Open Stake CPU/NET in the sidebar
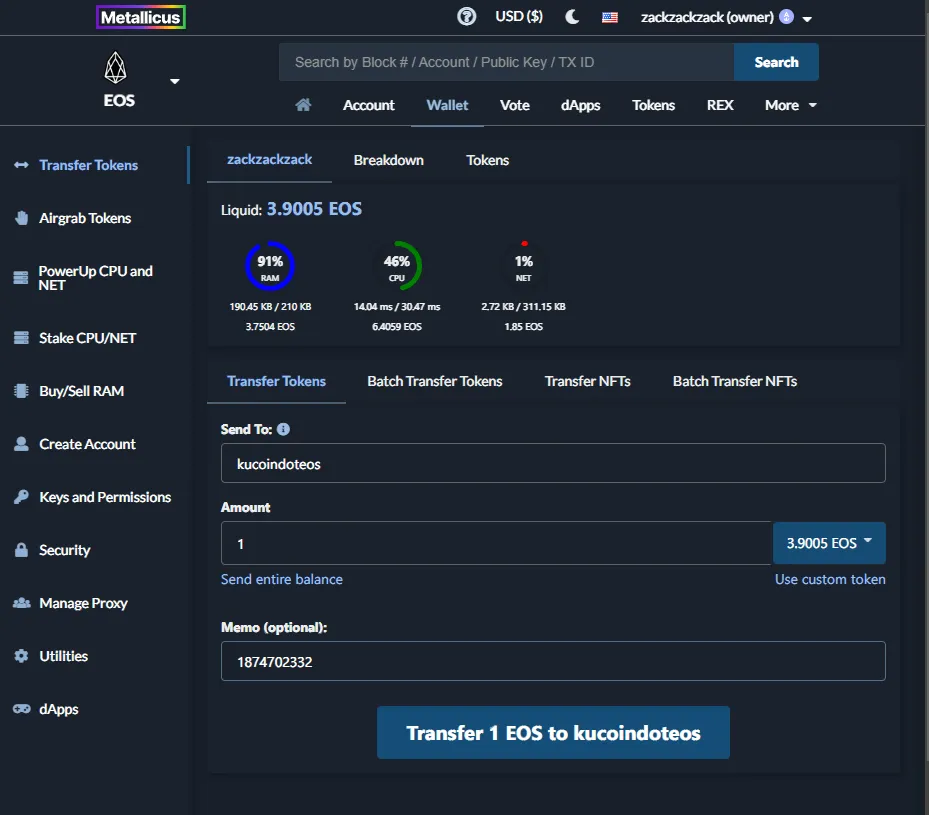Viewport: 929px width, 815px height. click(87, 338)
